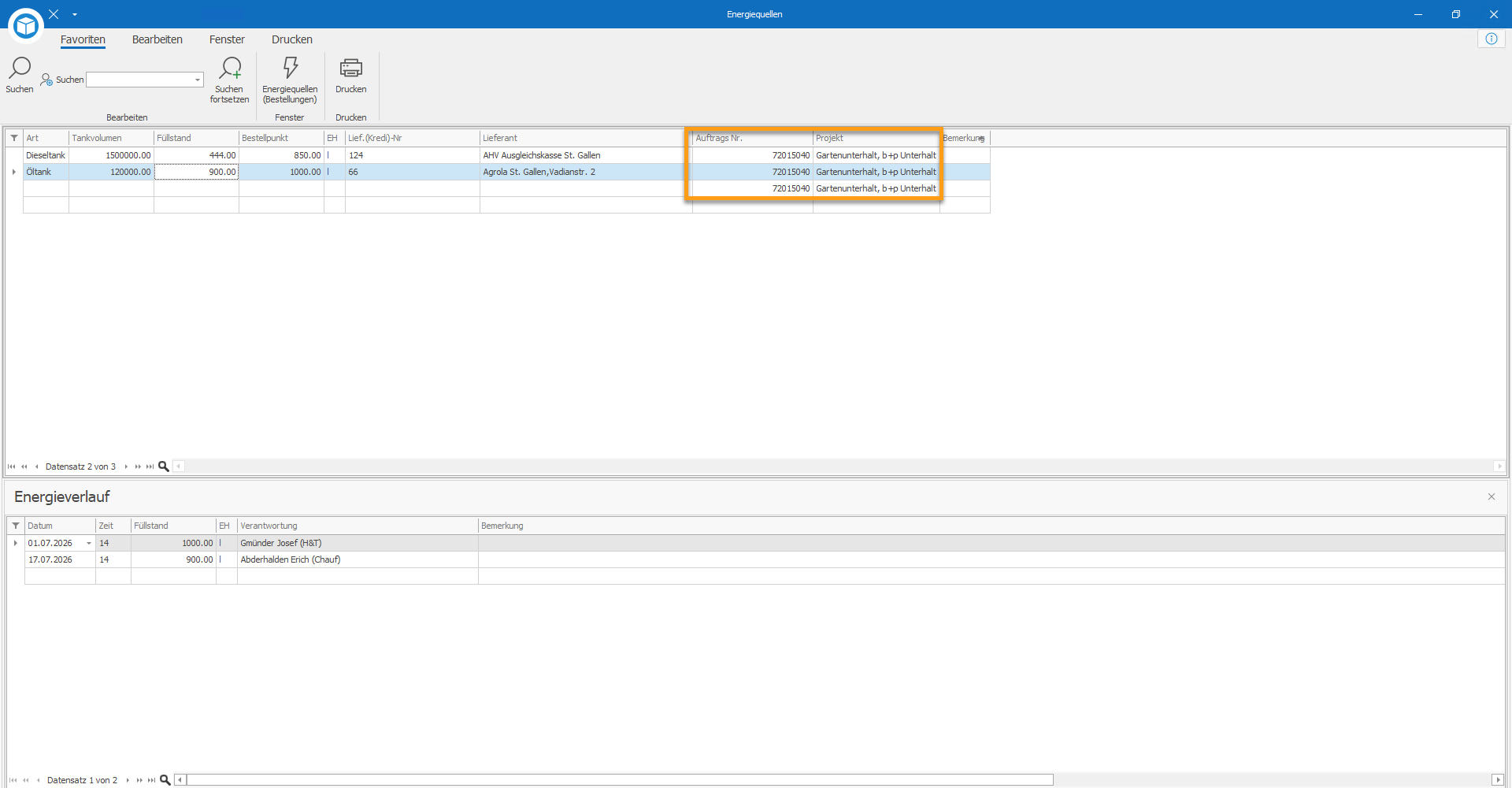Go to next page in Energieverlauf navigator

pos(139,780)
